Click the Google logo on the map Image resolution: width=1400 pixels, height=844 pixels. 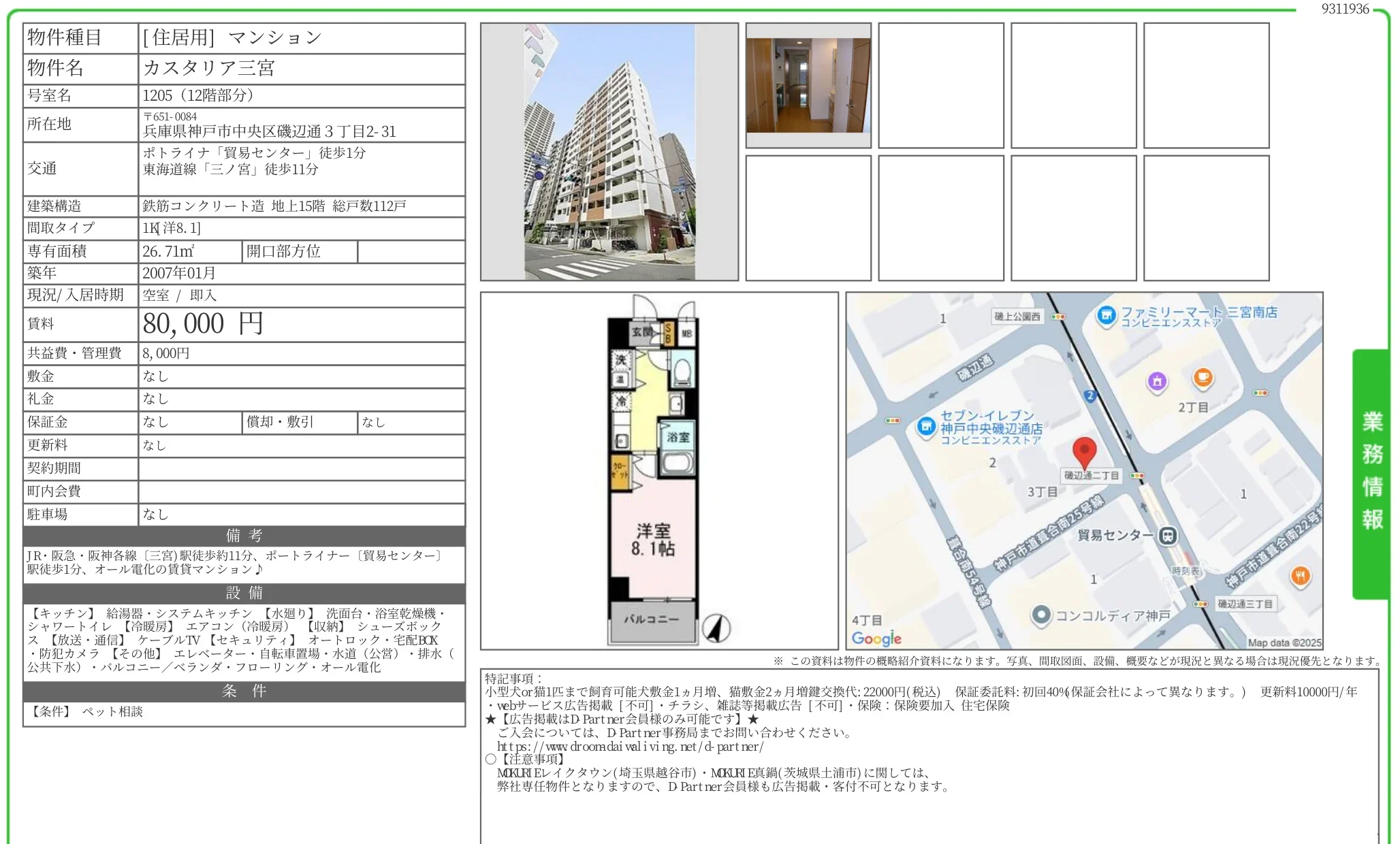pos(876,638)
